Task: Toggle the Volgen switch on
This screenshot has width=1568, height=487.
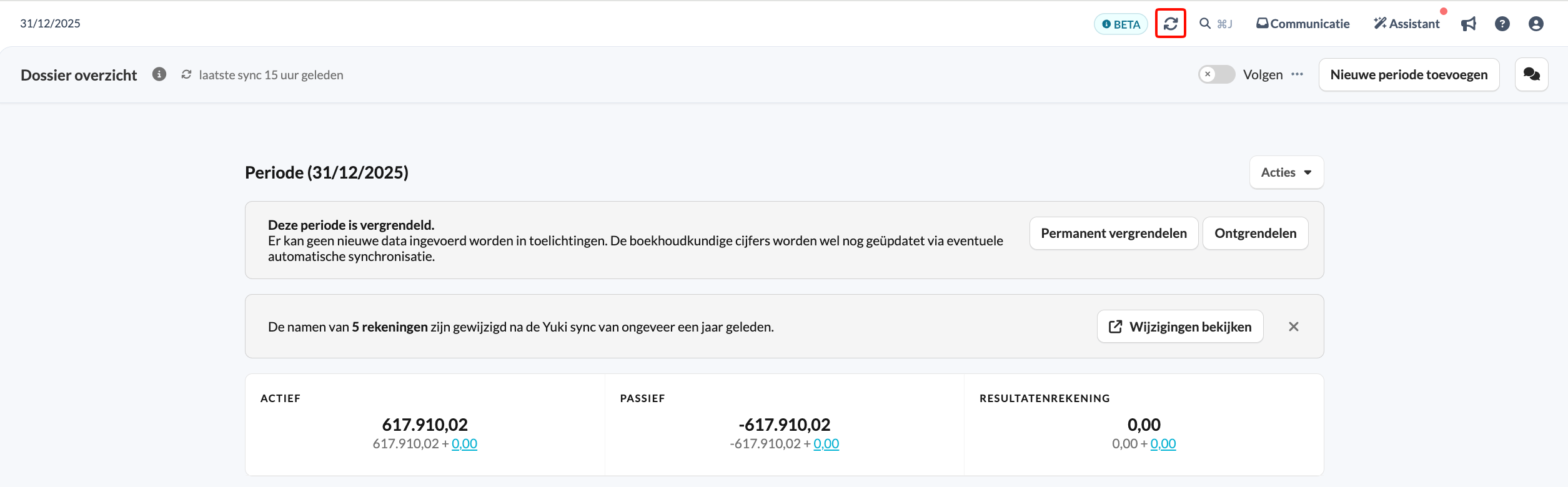Action: coord(1216,74)
